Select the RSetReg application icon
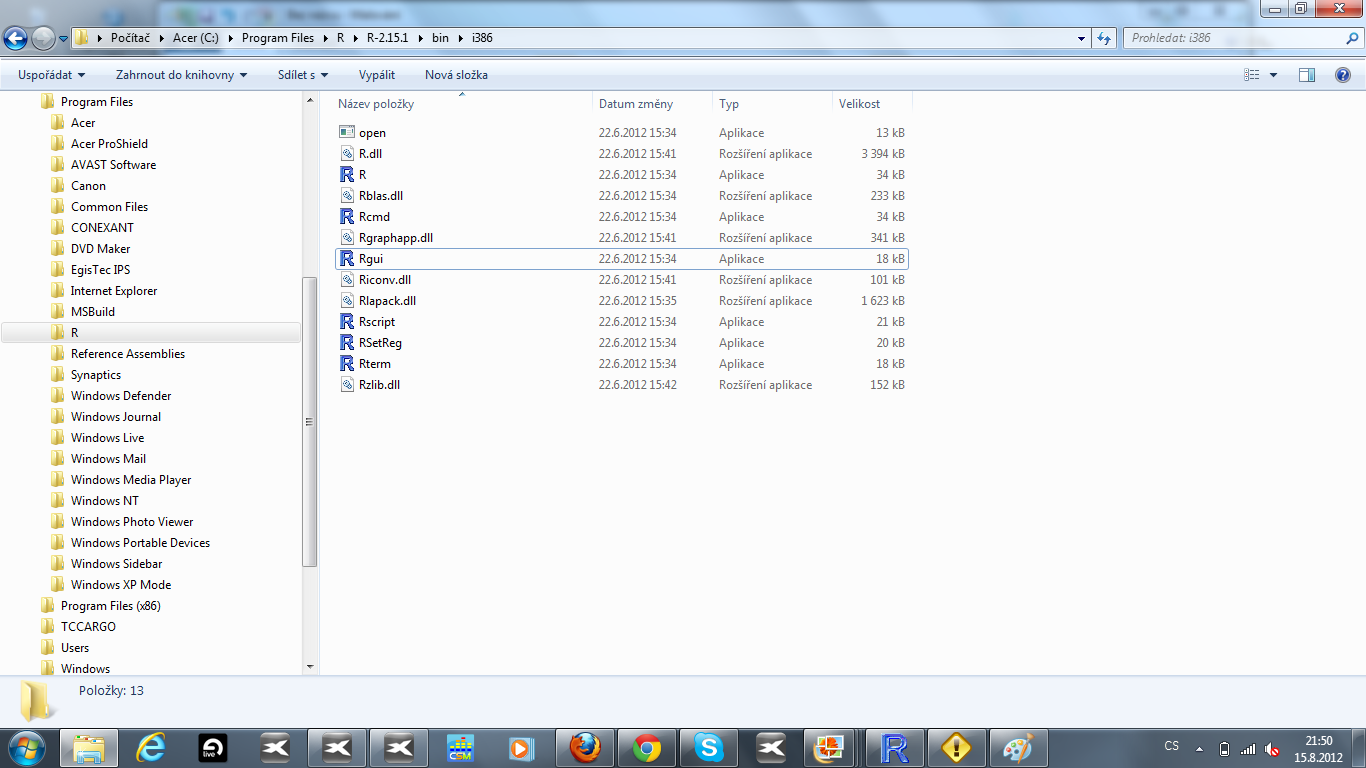Image resolution: width=1366 pixels, height=768 pixels. pos(347,342)
